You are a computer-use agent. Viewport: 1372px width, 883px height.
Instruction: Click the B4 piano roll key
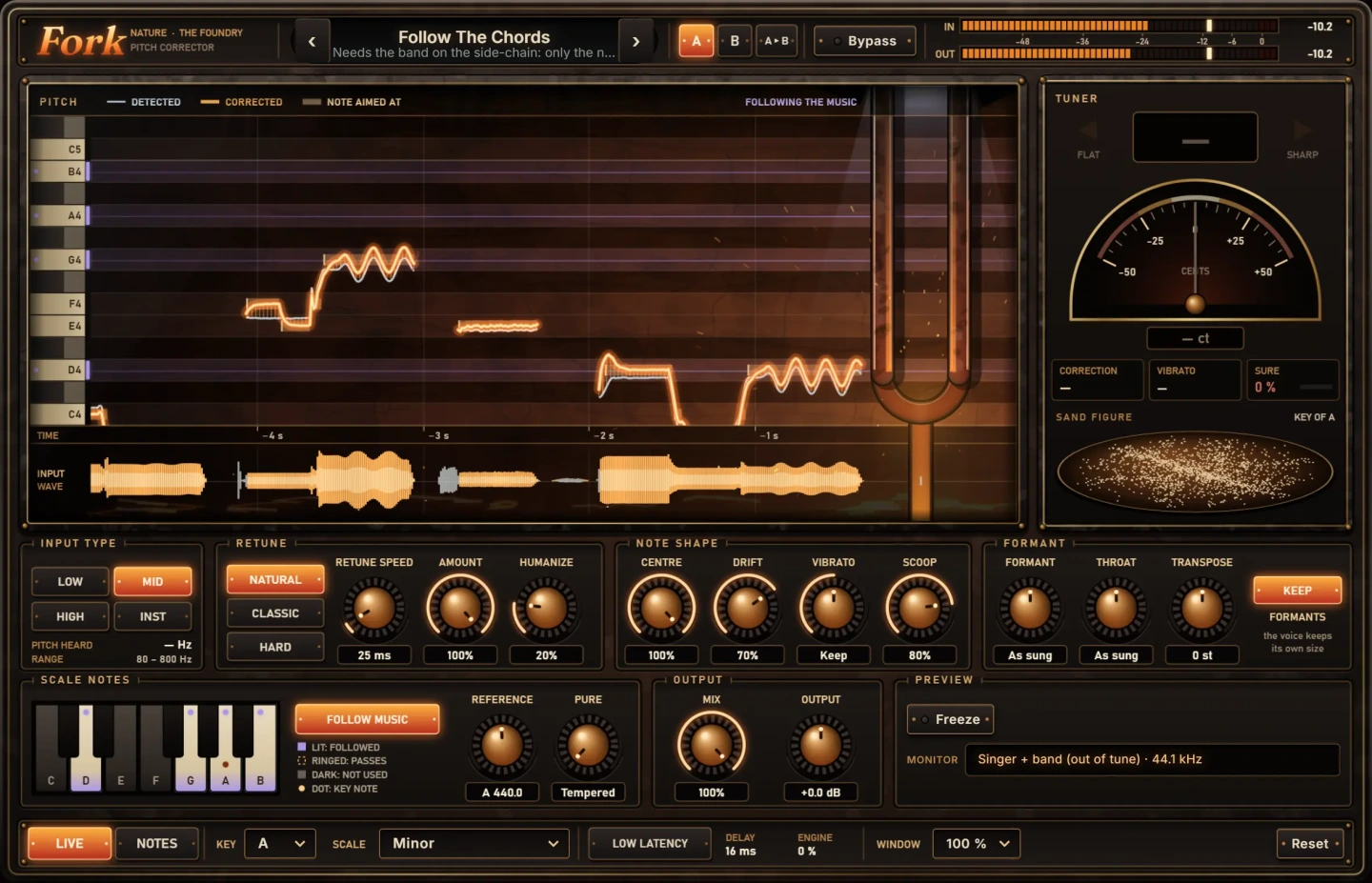[x=58, y=171]
